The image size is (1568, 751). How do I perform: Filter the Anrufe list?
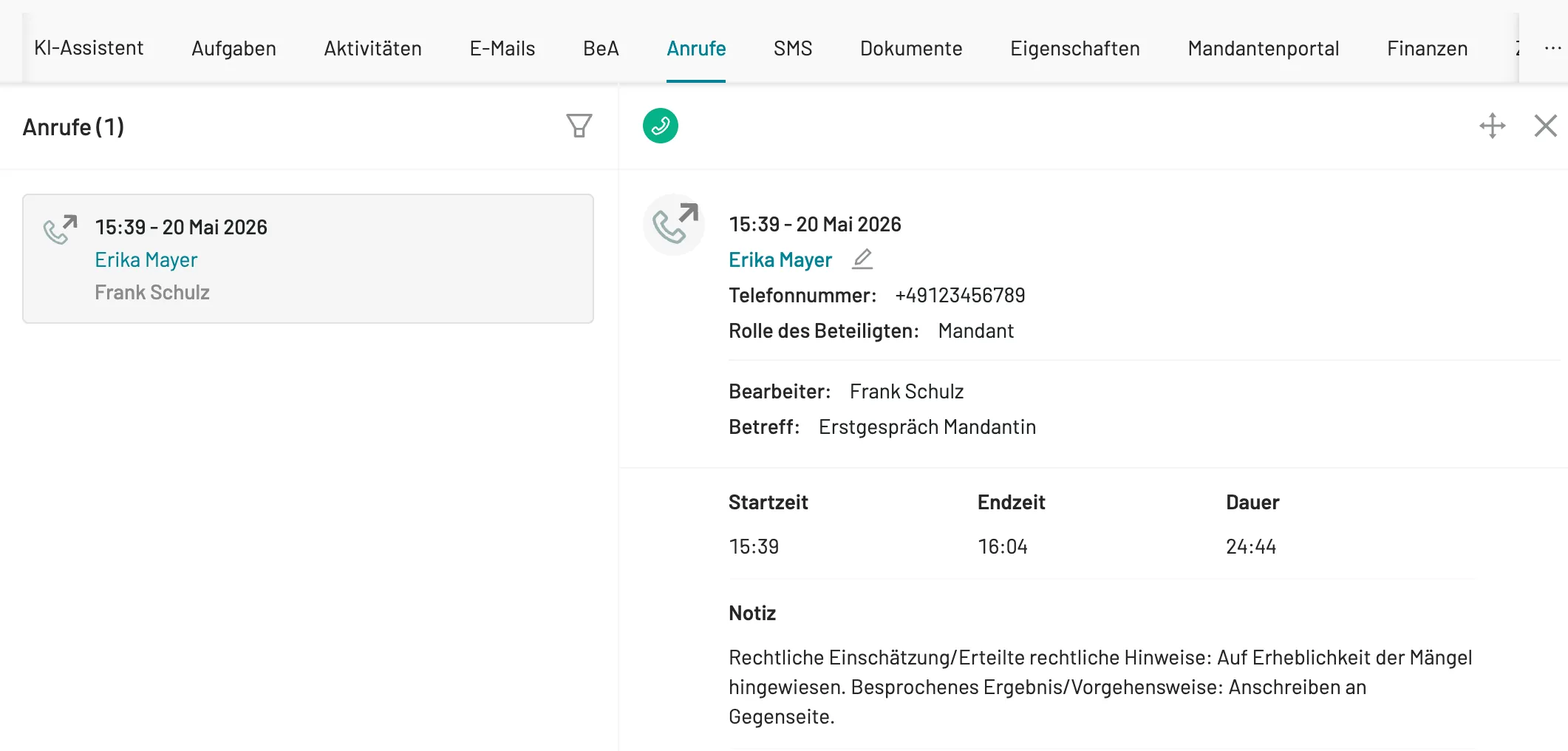click(579, 126)
